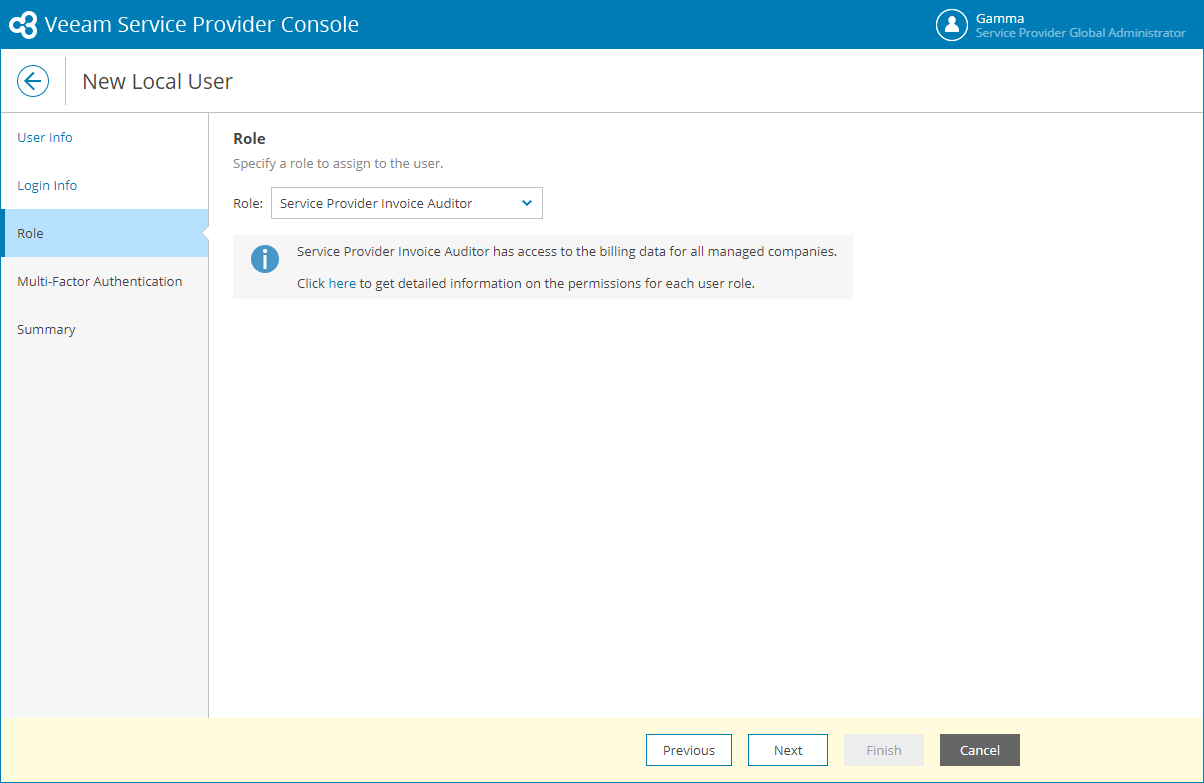The image size is (1204, 783).
Task: Open the Multi-Factor Authentication step
Action: (100, 281)
